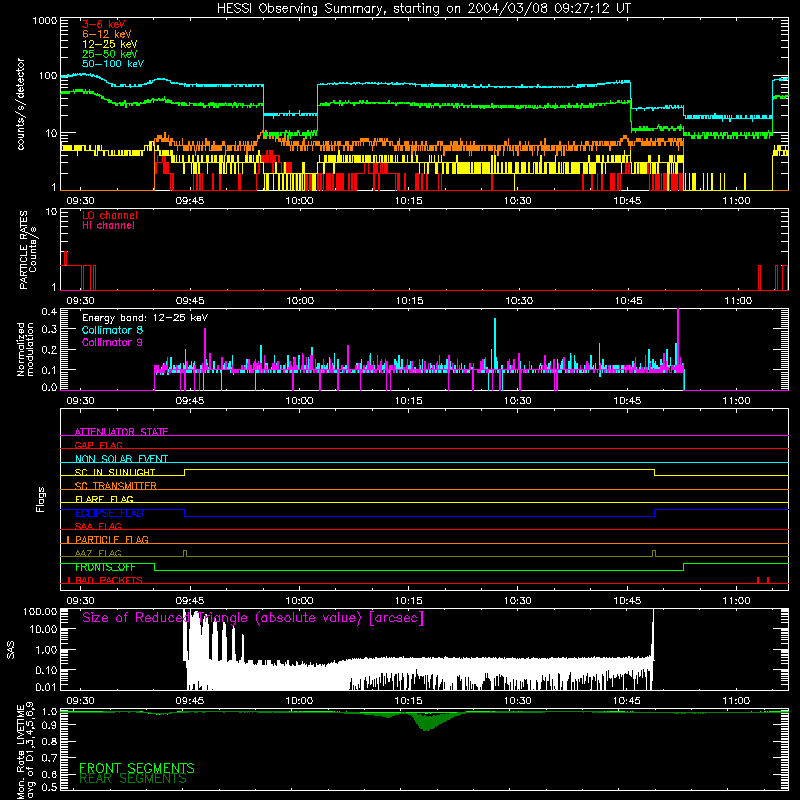Viewport: 800px width, 800px height.
Task: Click the NON_SOLAR_EVENT flag label
Action: [x=121, y=459]
